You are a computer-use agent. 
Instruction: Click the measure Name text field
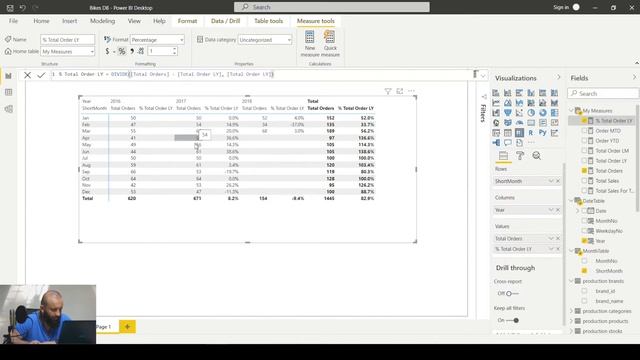pos(67,40)
